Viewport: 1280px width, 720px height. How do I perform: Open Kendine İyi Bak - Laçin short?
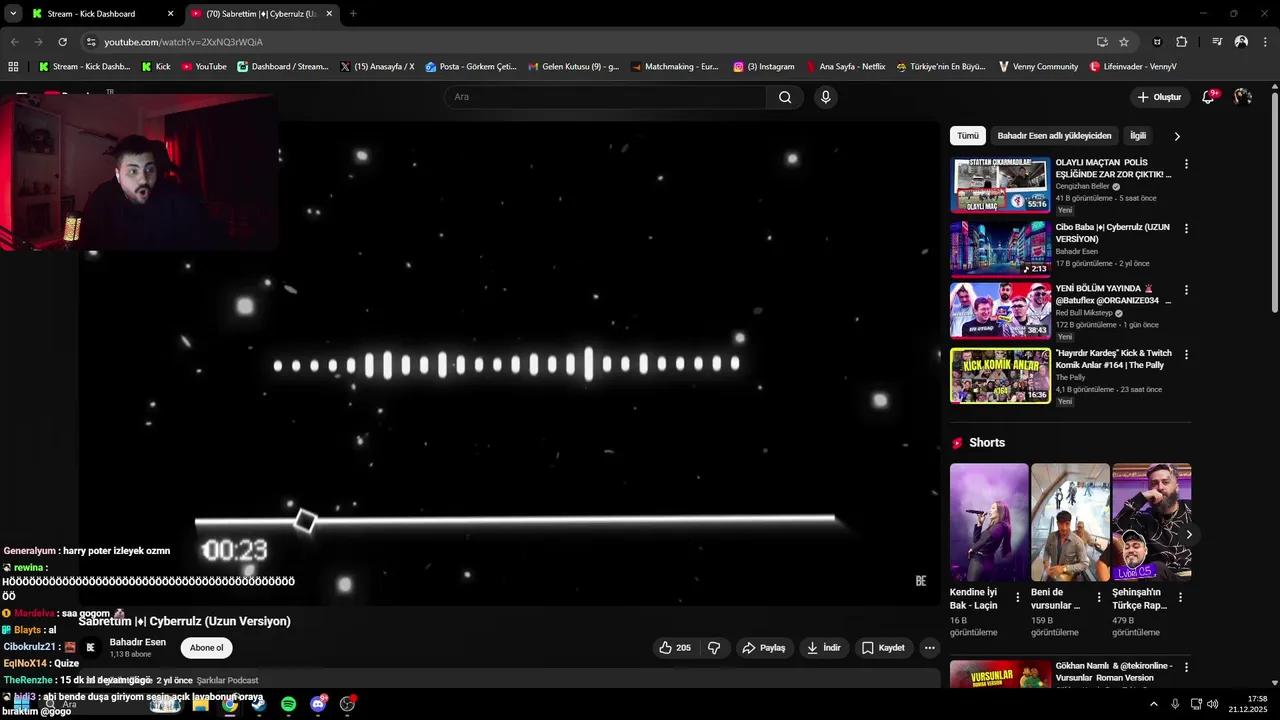(989, 522)
